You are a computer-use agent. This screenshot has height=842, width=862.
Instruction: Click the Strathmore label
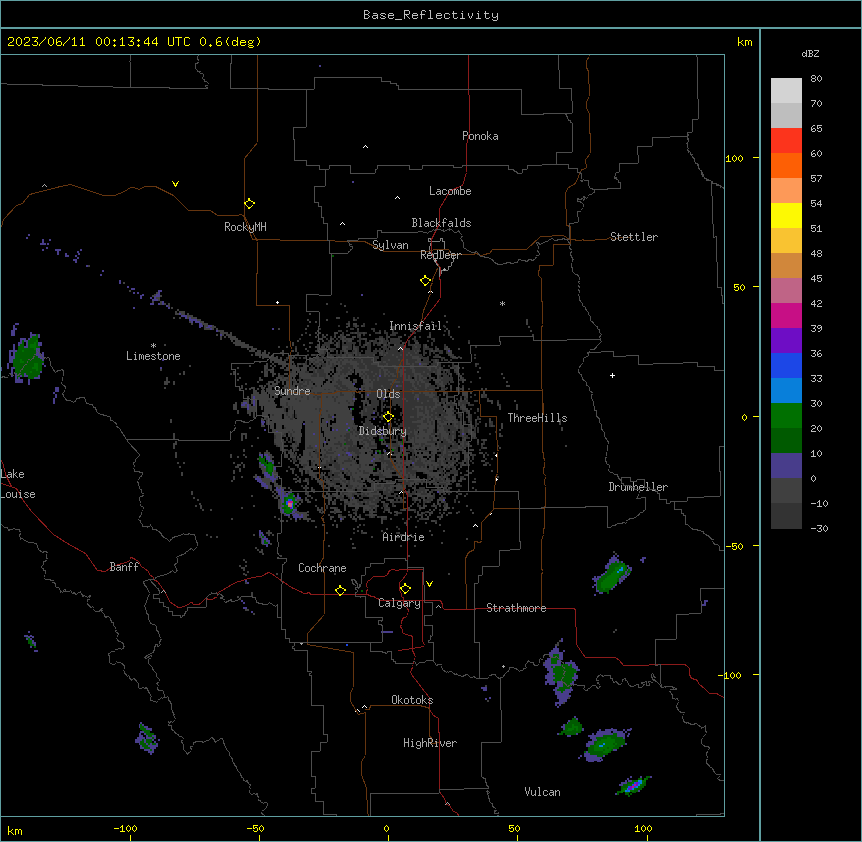(516, 608)
